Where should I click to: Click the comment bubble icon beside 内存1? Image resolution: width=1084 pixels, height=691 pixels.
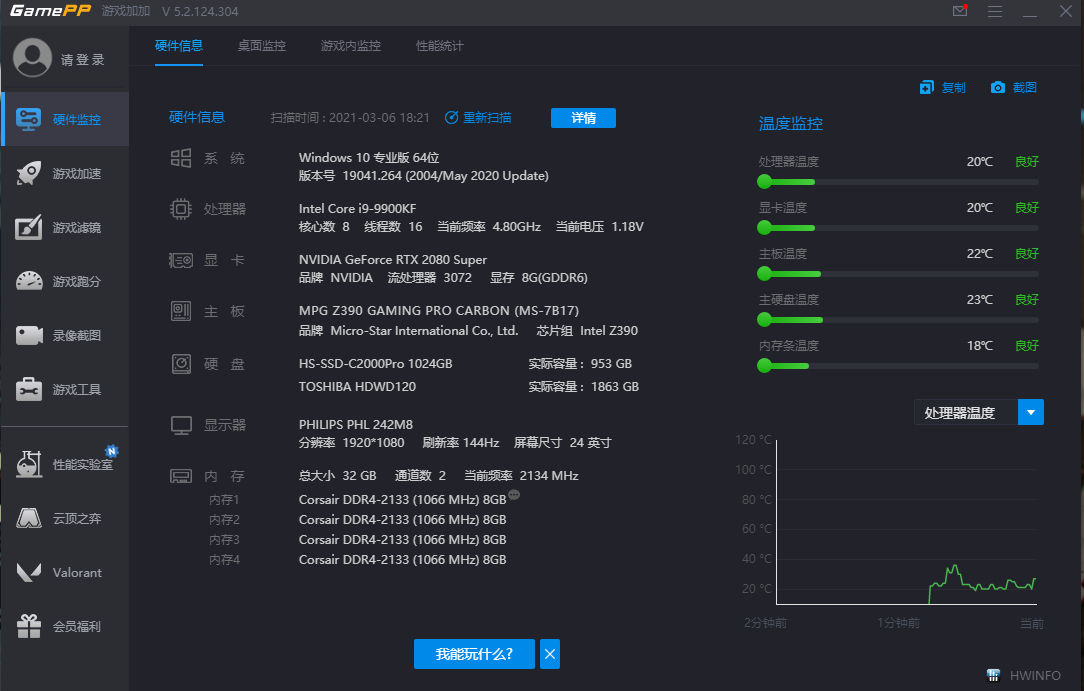click(x=514, y=495)
